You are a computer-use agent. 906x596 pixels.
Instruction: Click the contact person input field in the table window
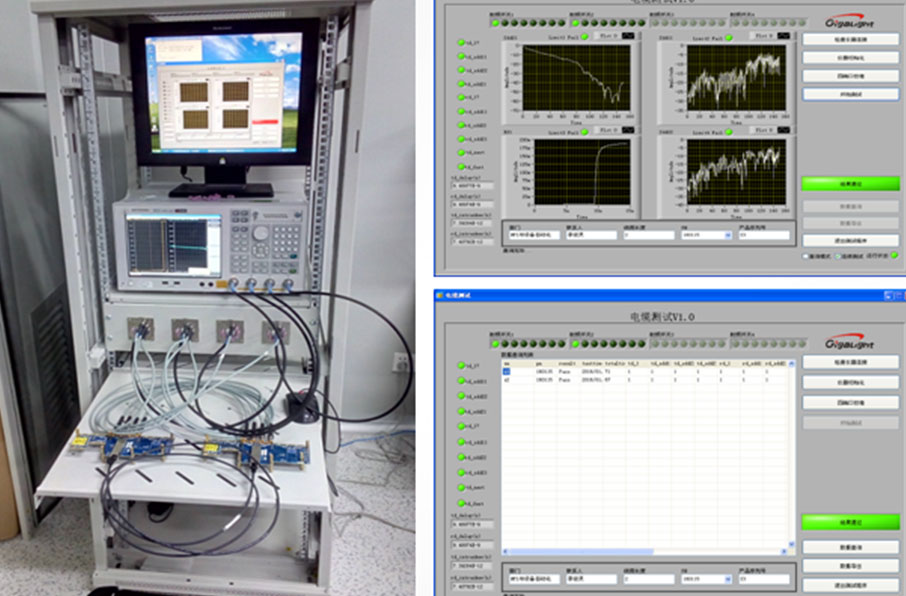(591, 579)
